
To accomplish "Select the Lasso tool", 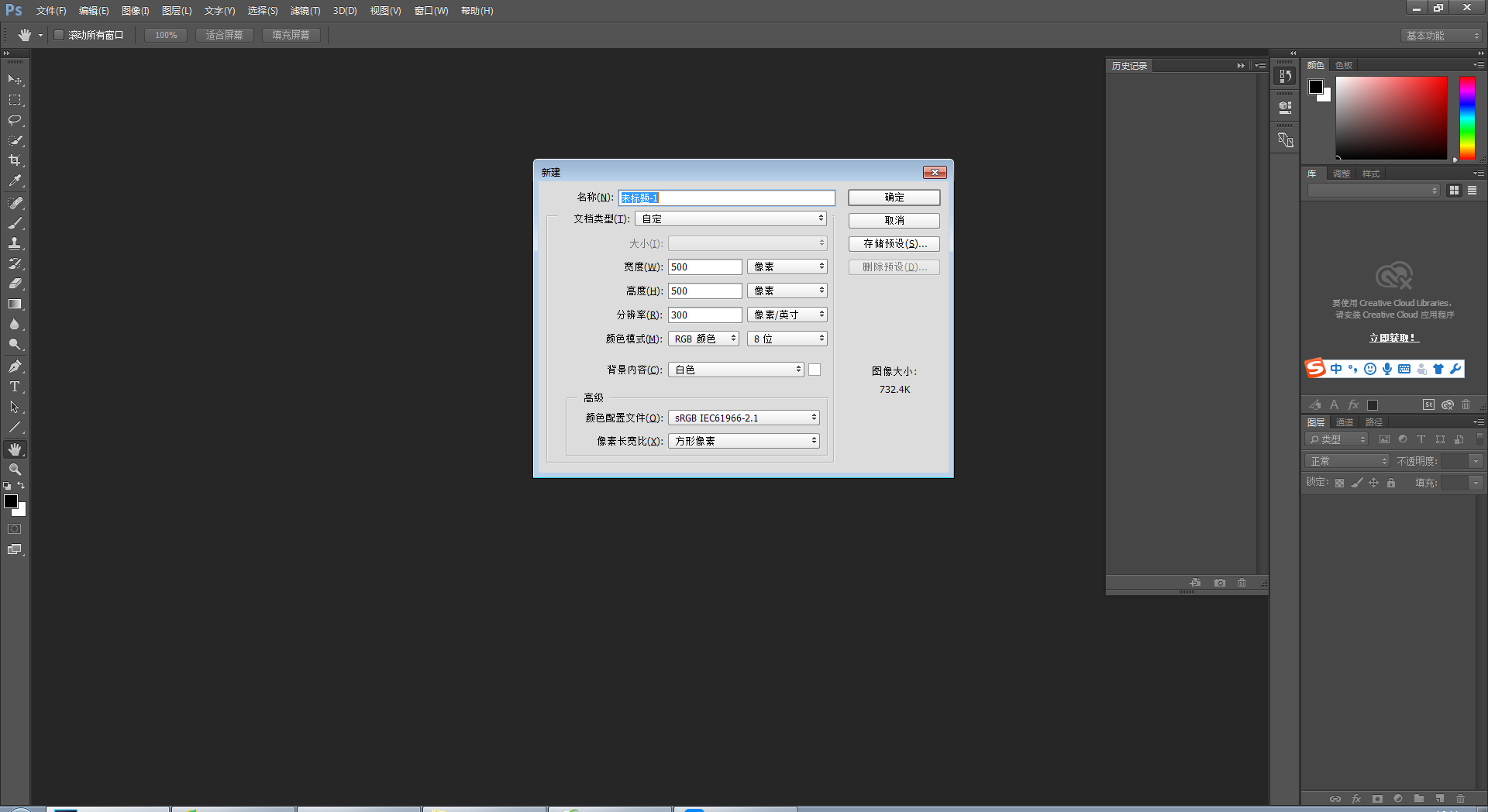I will 15,120.
